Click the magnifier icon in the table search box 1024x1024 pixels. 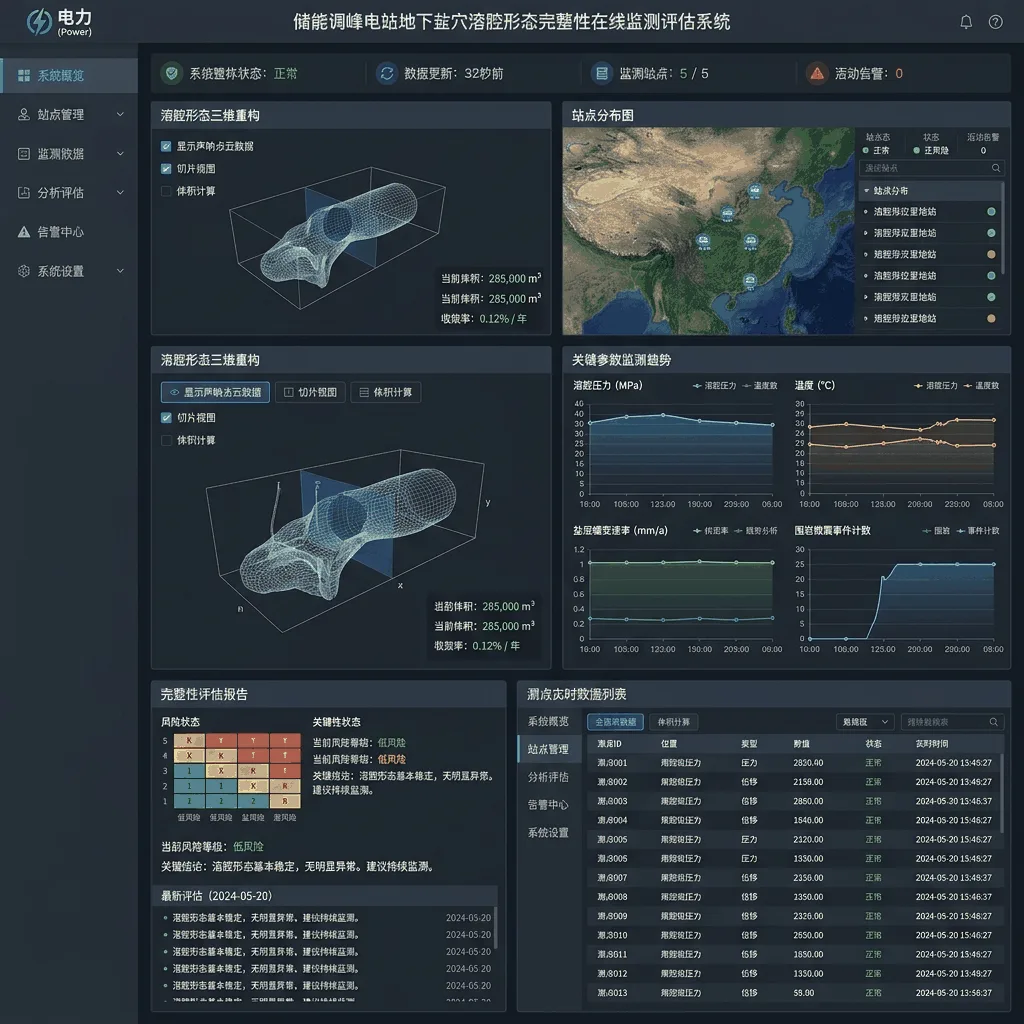[x=993, y=722]
